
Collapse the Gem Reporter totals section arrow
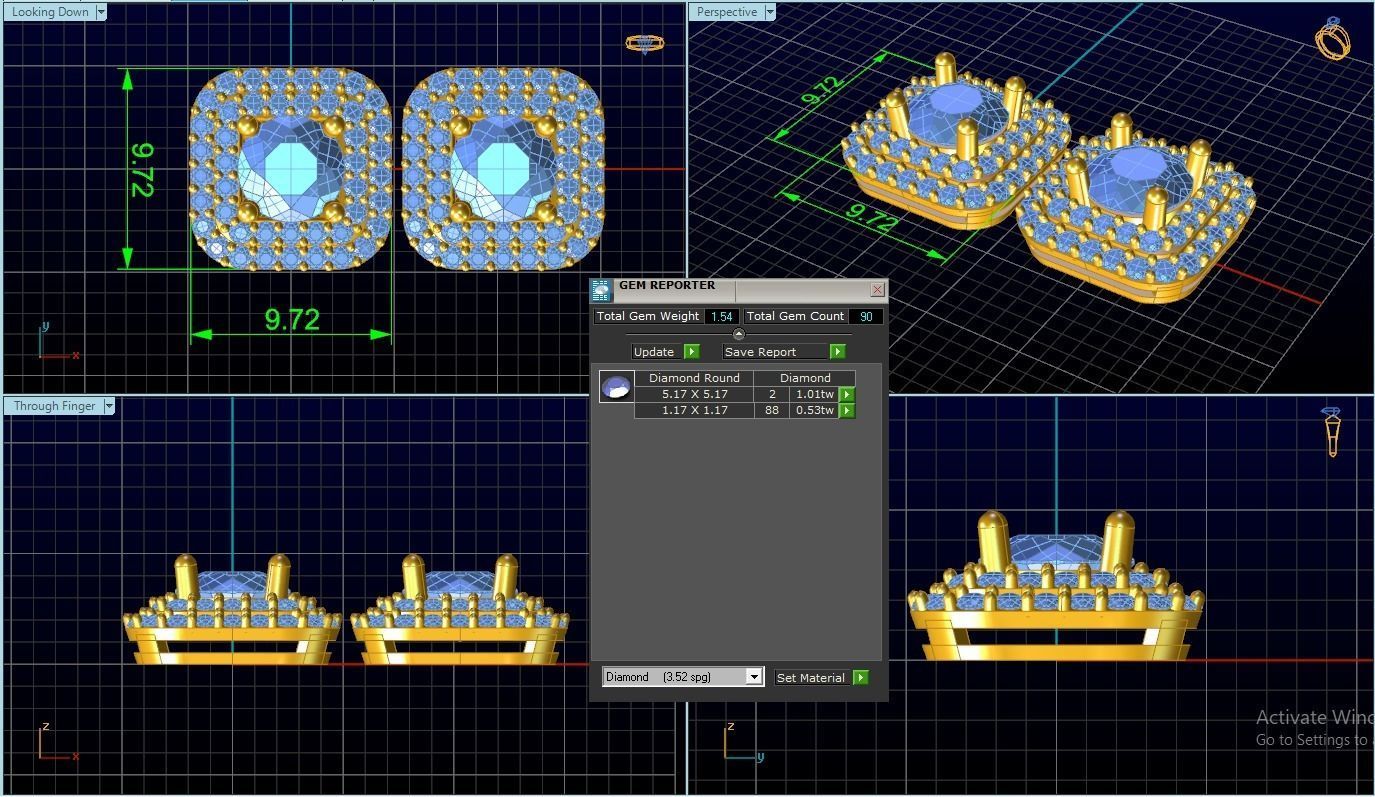[739, 334]
